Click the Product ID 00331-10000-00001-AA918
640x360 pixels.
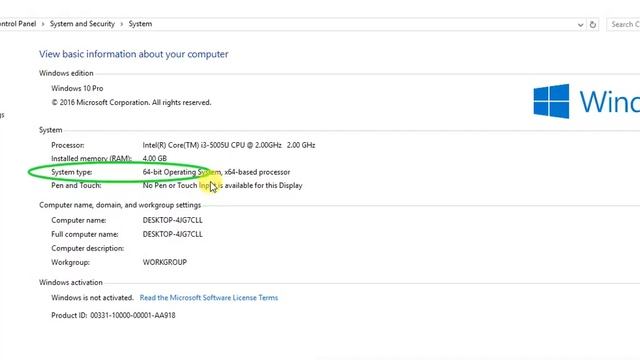coord(113,315)
